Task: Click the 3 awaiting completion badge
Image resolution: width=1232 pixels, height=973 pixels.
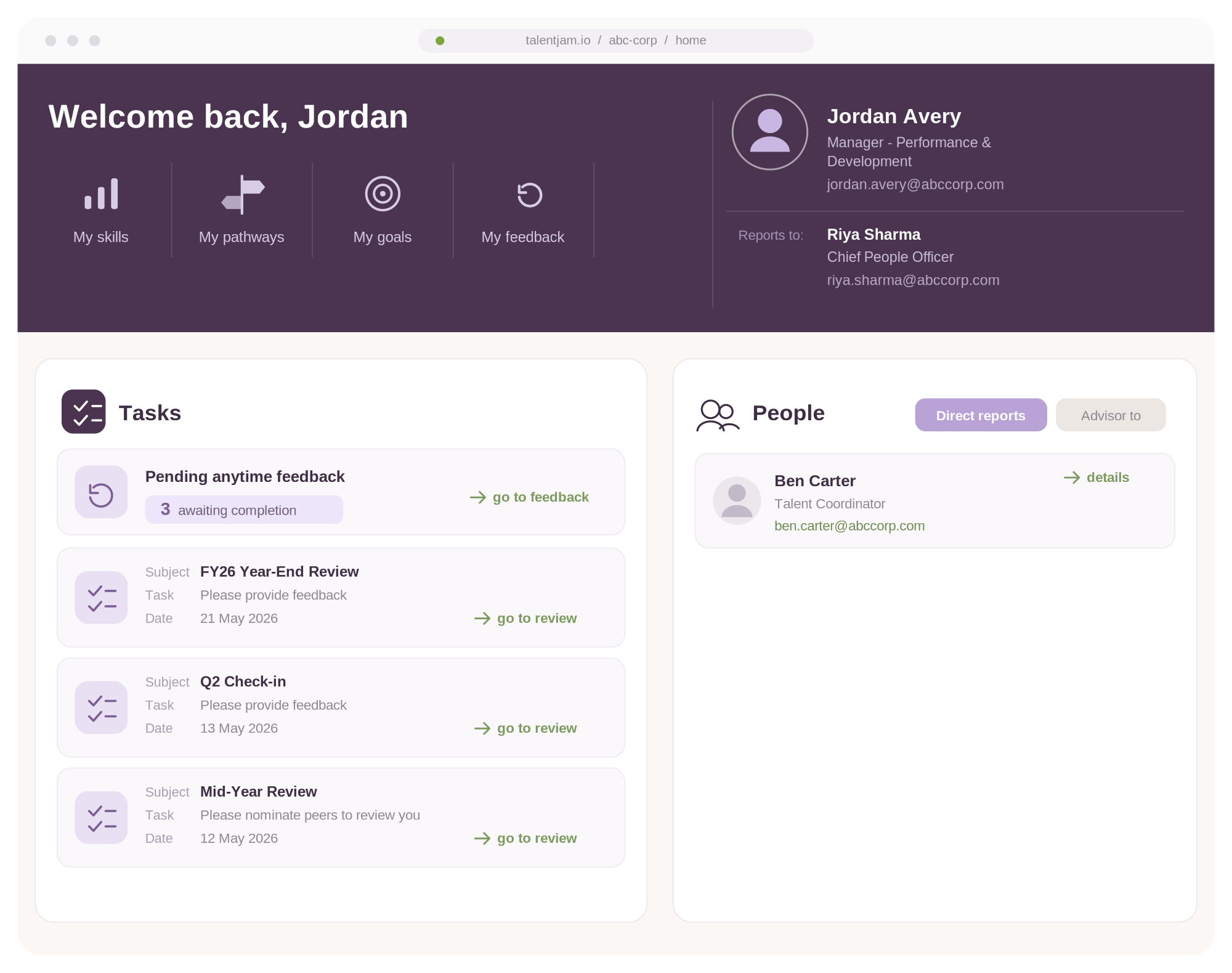Action: (x=244, y=510)
